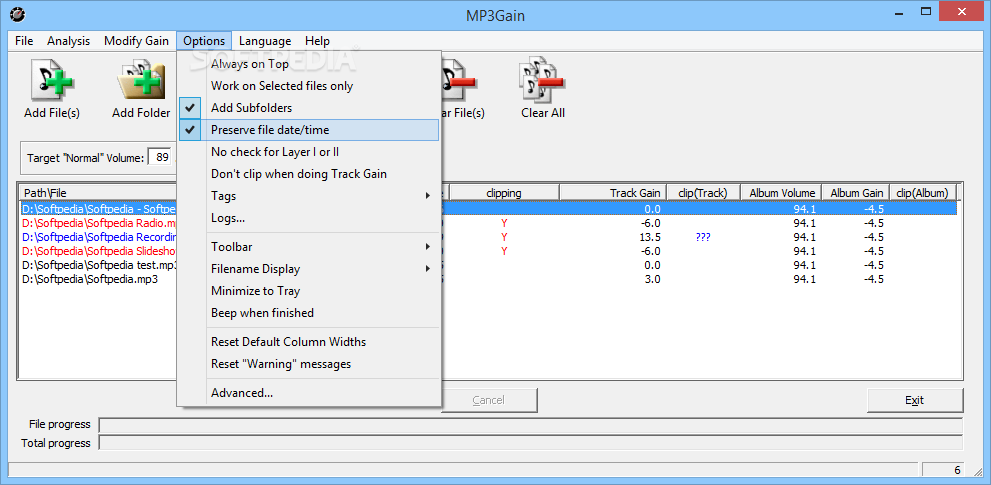
Task: Uncheck Add Subfolders option
Action: click(308, 108)
